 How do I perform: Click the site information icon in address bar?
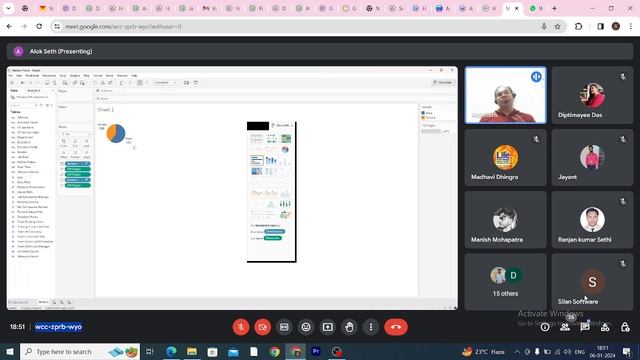pos(57,27)
